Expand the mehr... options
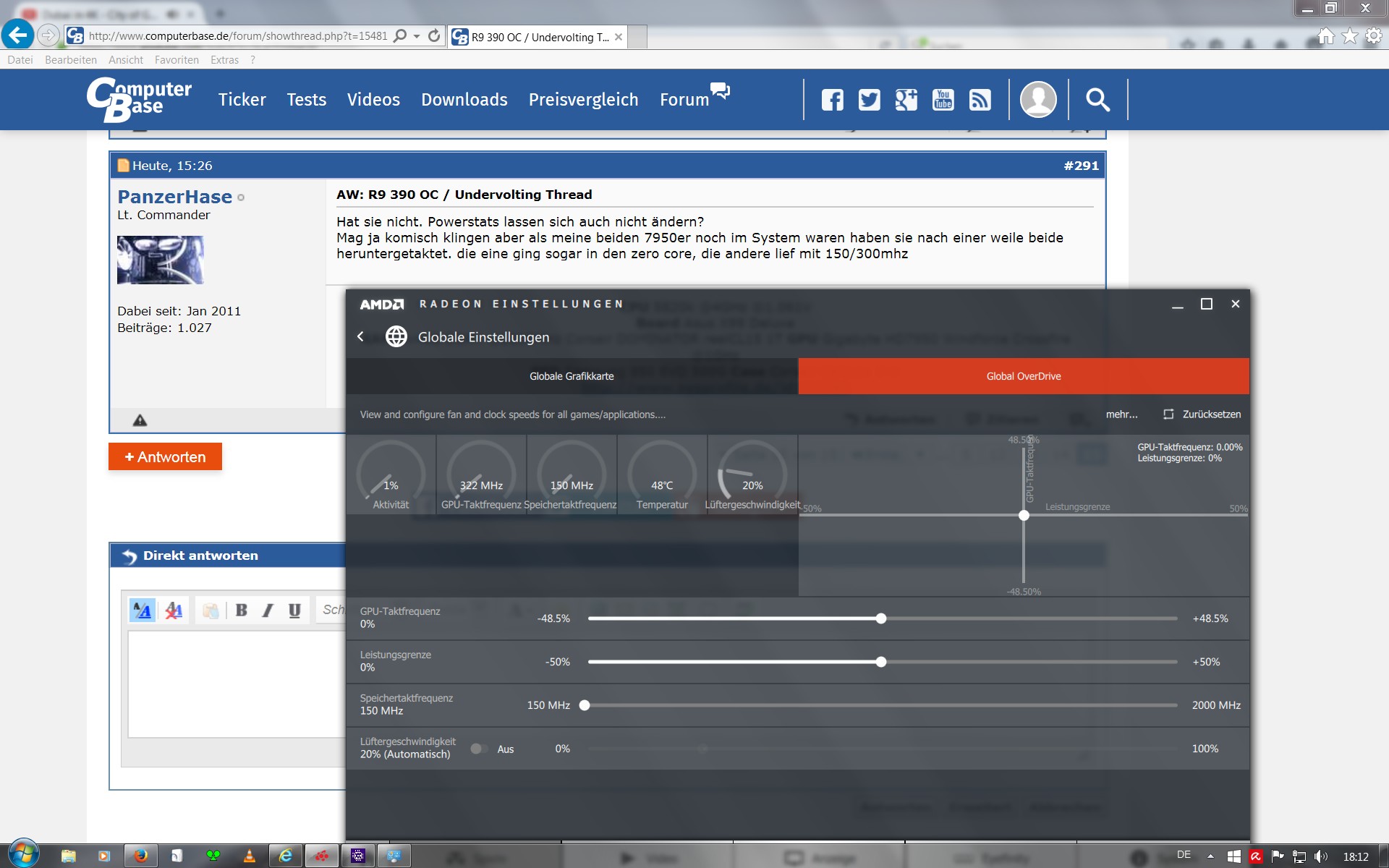Screen dimensions: 1389x868 tap(1121, 414)
